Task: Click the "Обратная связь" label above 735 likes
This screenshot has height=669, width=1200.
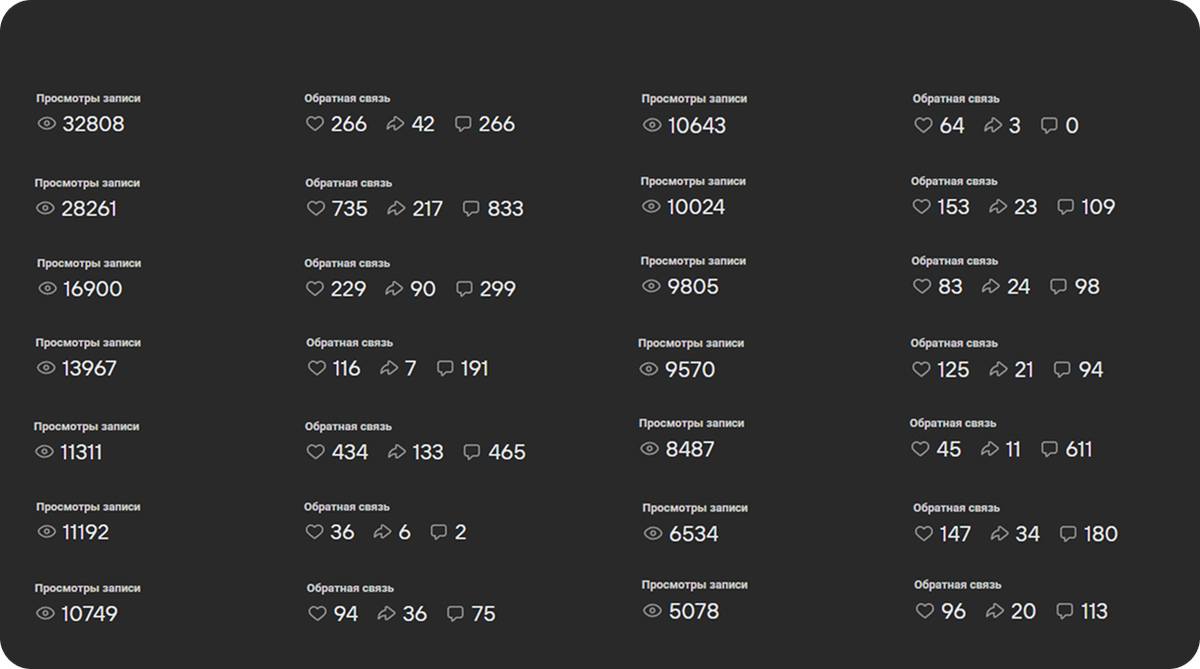Action: (x=349, y=183)
